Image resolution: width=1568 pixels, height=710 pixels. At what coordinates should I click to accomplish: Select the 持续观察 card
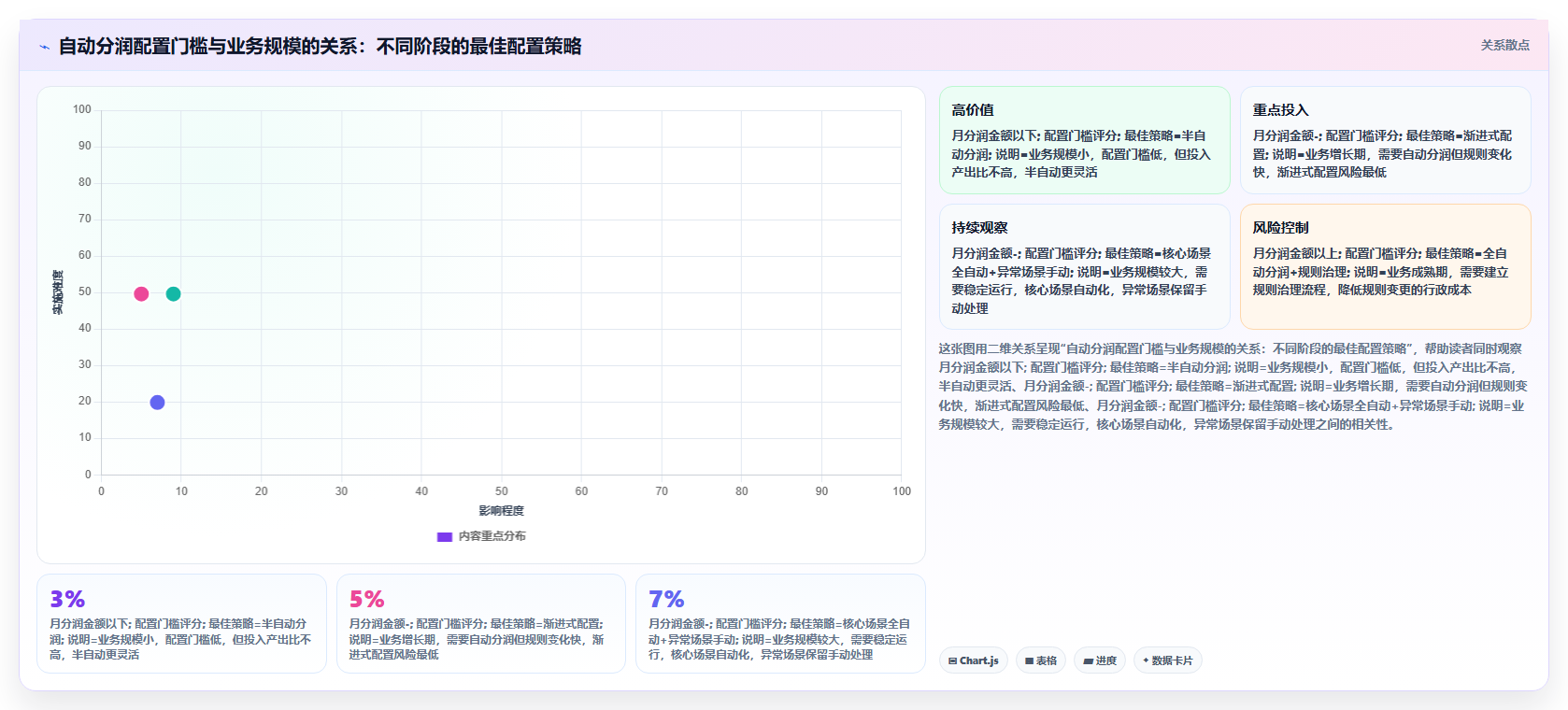click(x=1084, y=266)
